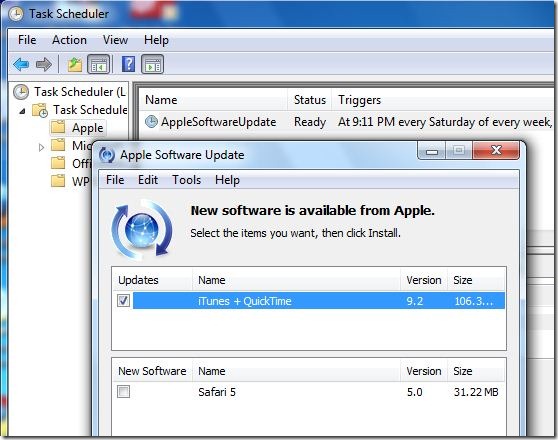This screenshot has width=558, height=440.
Task: Open Help via blue question mark icon
Action: pos(128,64)
